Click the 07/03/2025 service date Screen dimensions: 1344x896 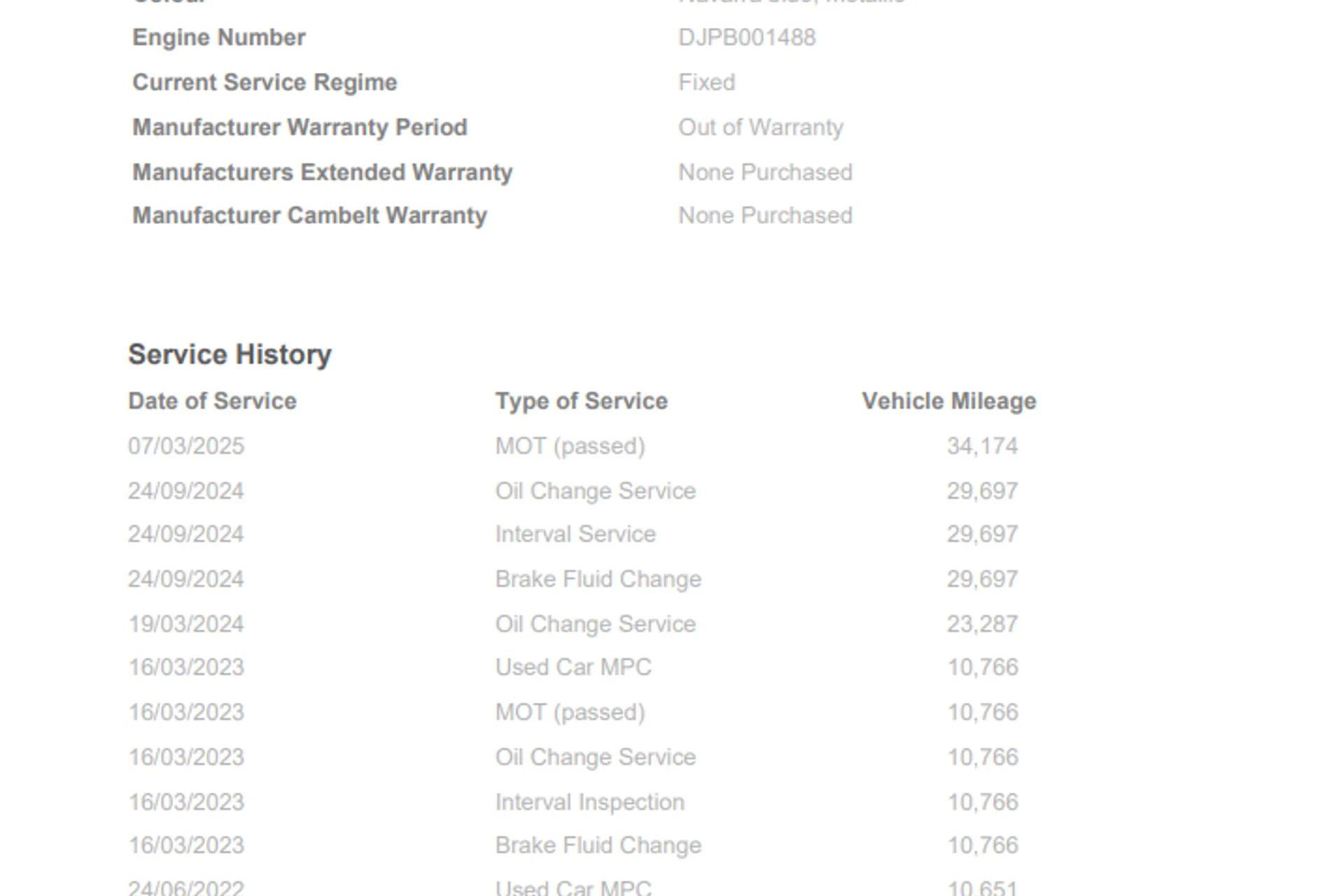tap(186, 446)
